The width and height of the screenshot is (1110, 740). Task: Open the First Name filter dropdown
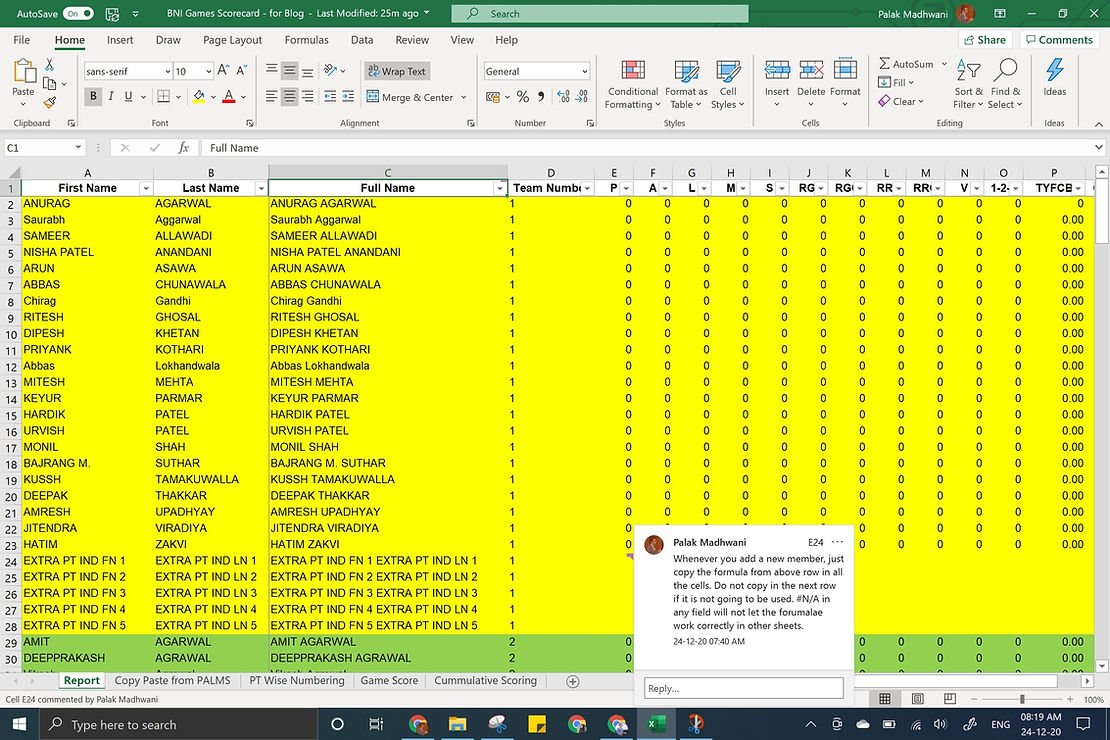(x=145, y=188)
